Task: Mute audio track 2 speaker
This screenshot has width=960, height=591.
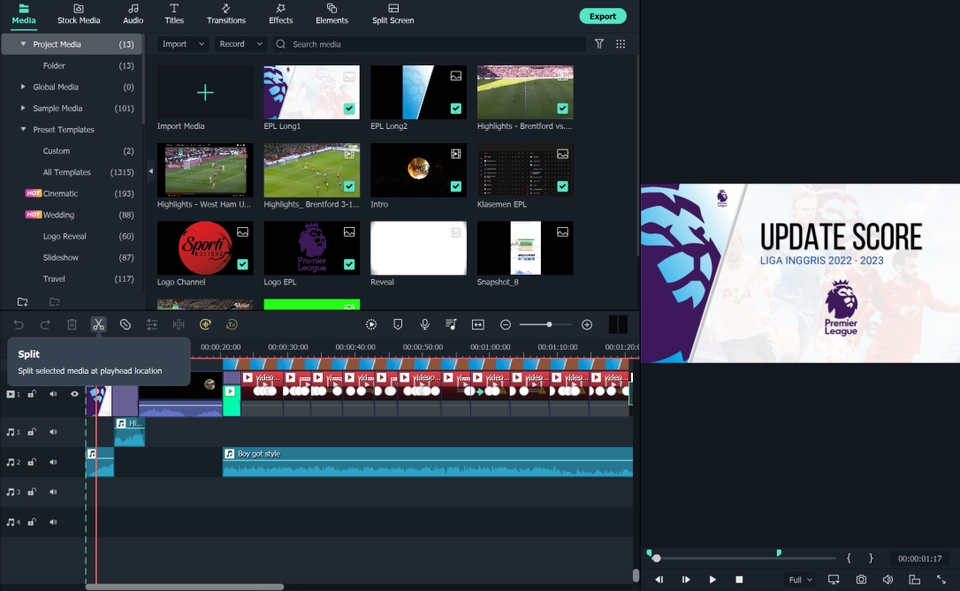Action: coord(53,462)
